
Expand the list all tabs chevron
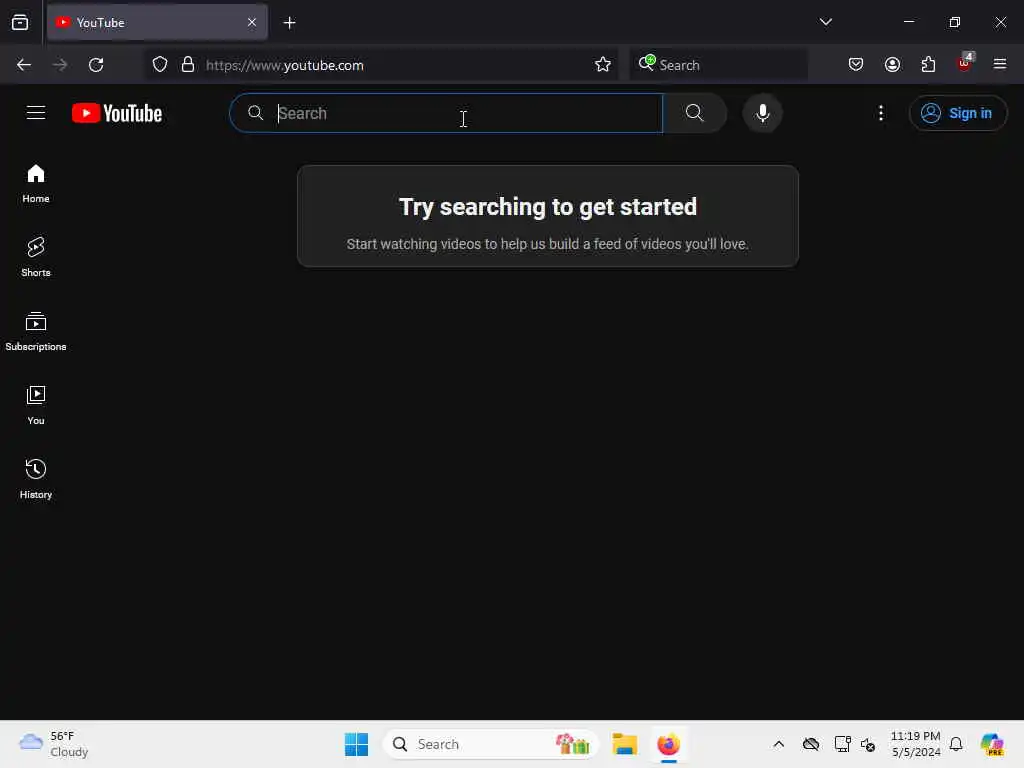(x=825, y=22)
